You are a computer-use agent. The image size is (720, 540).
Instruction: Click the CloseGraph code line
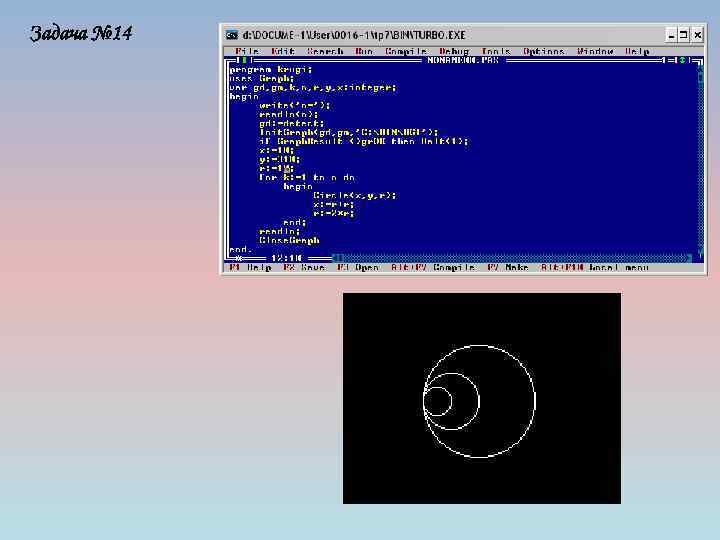(289, 241)
